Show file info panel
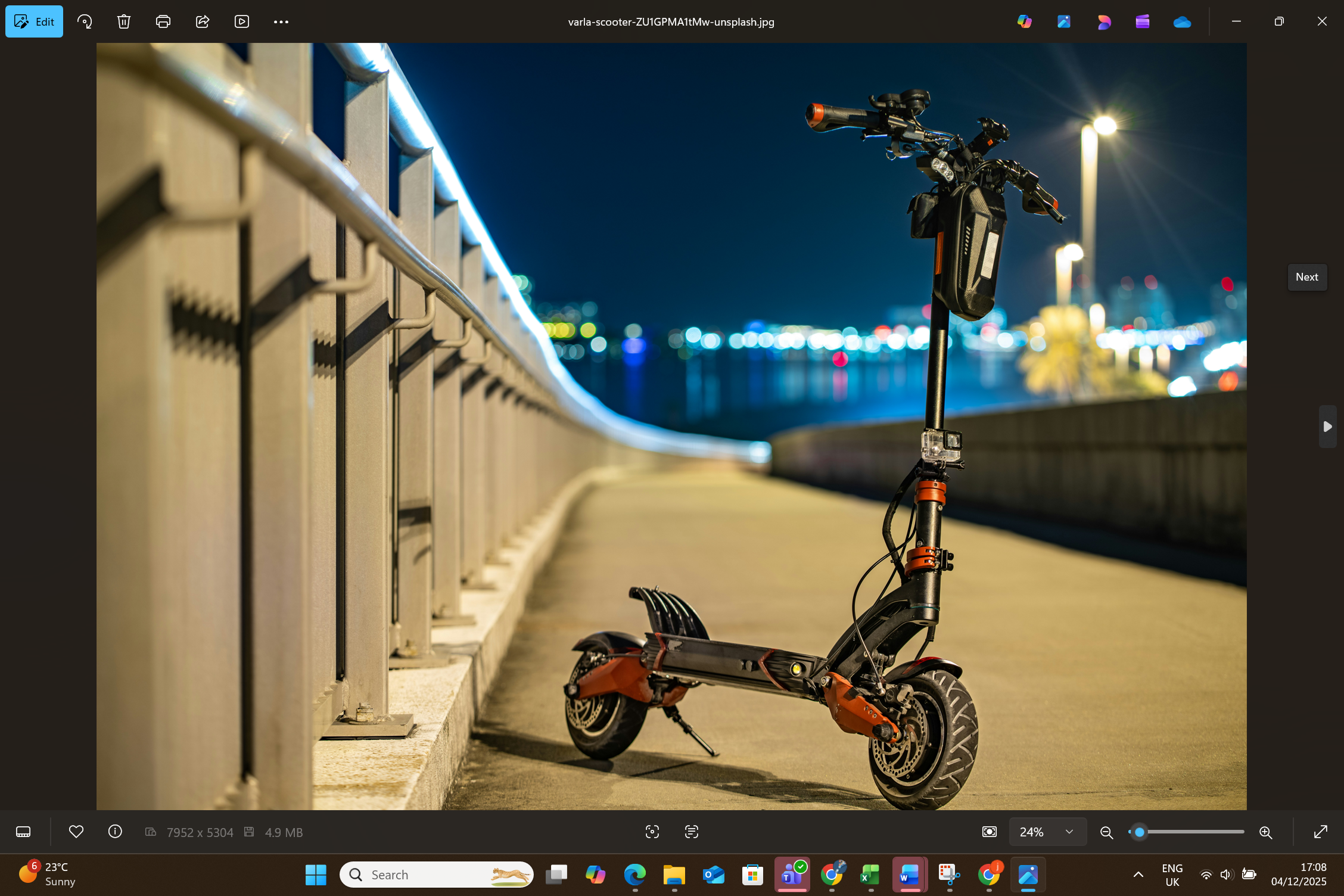Image resolution: width=1344 pixels, height=896 pixels. click(x=115, y=832)
